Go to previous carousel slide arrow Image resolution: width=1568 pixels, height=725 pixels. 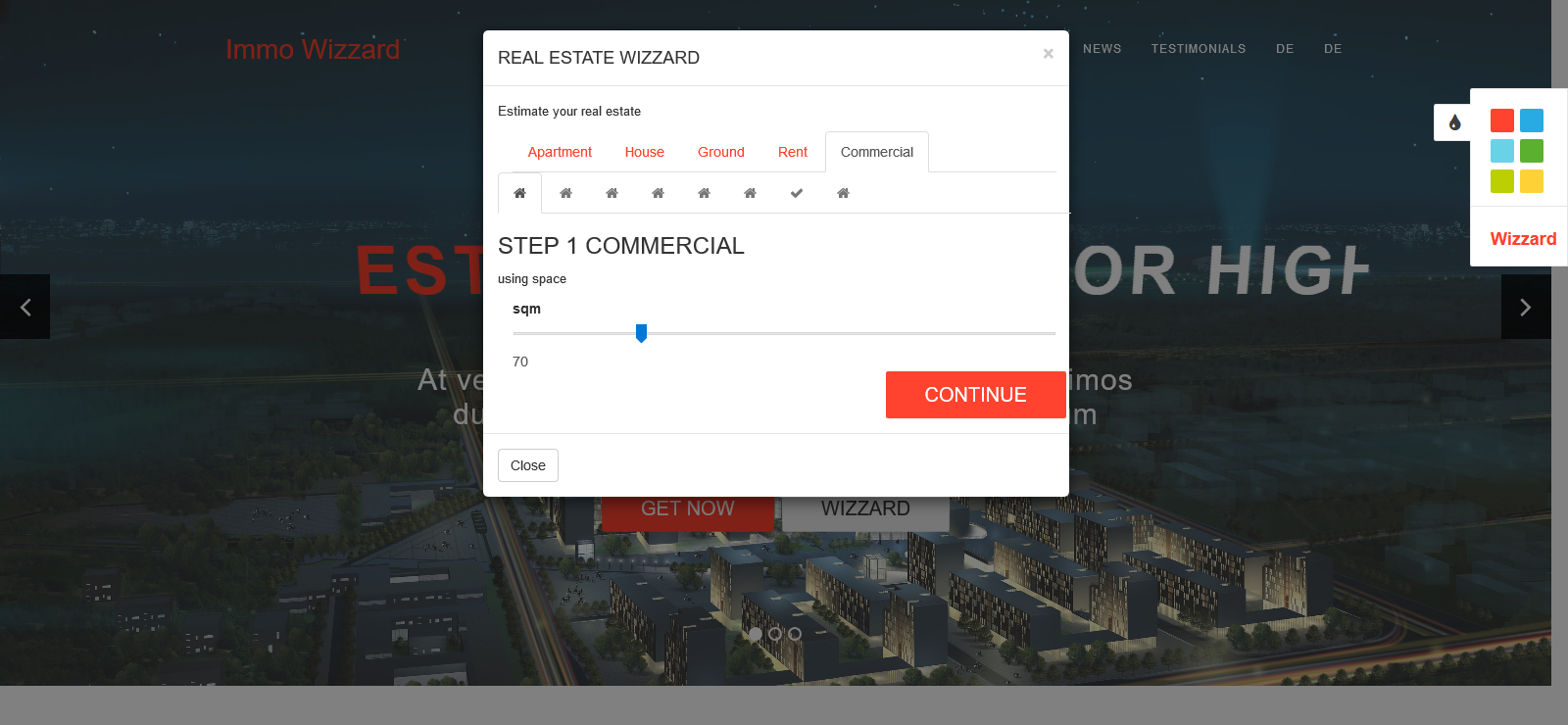coord(25,307)
